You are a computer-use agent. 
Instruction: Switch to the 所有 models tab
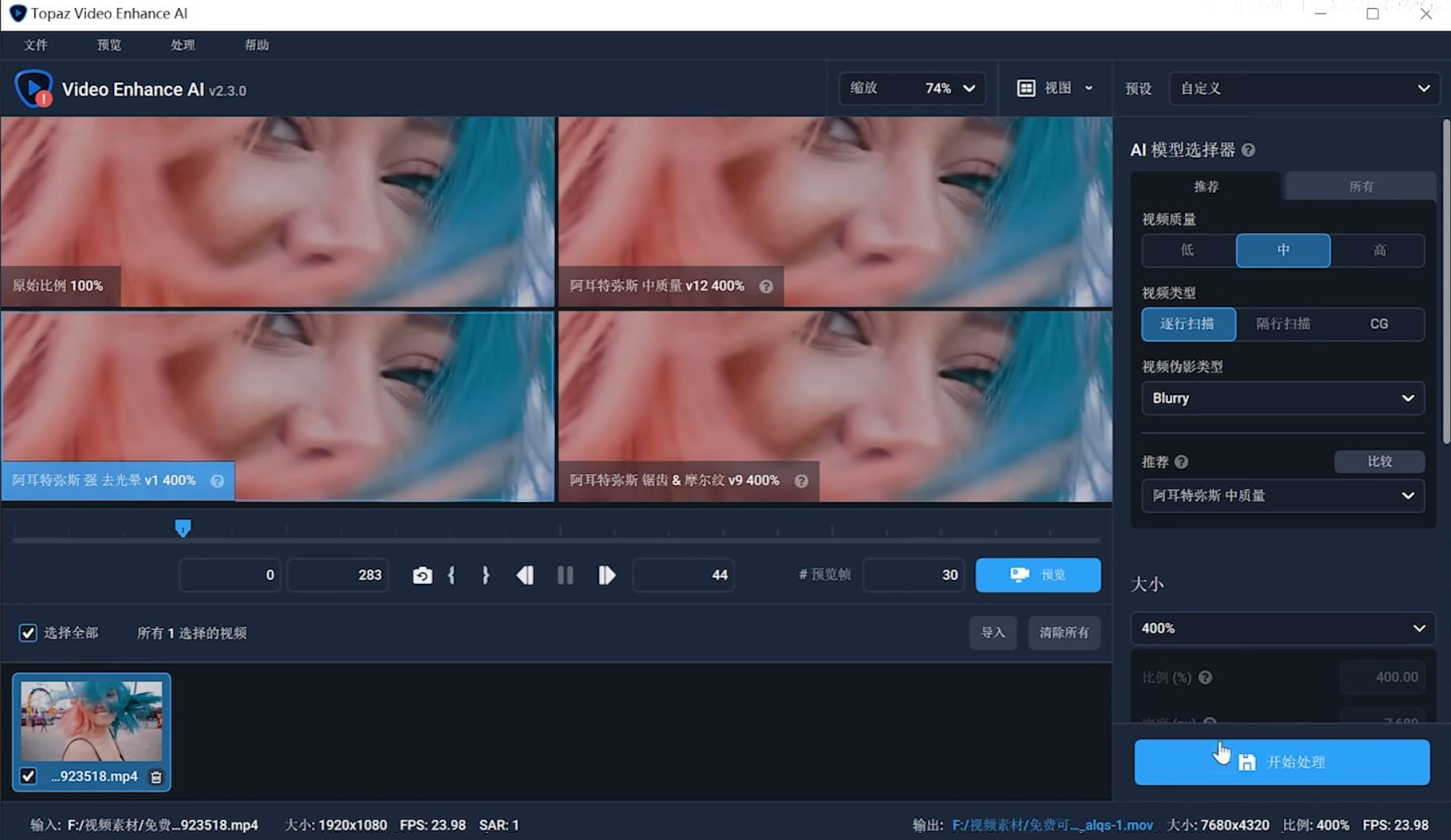1360,186
